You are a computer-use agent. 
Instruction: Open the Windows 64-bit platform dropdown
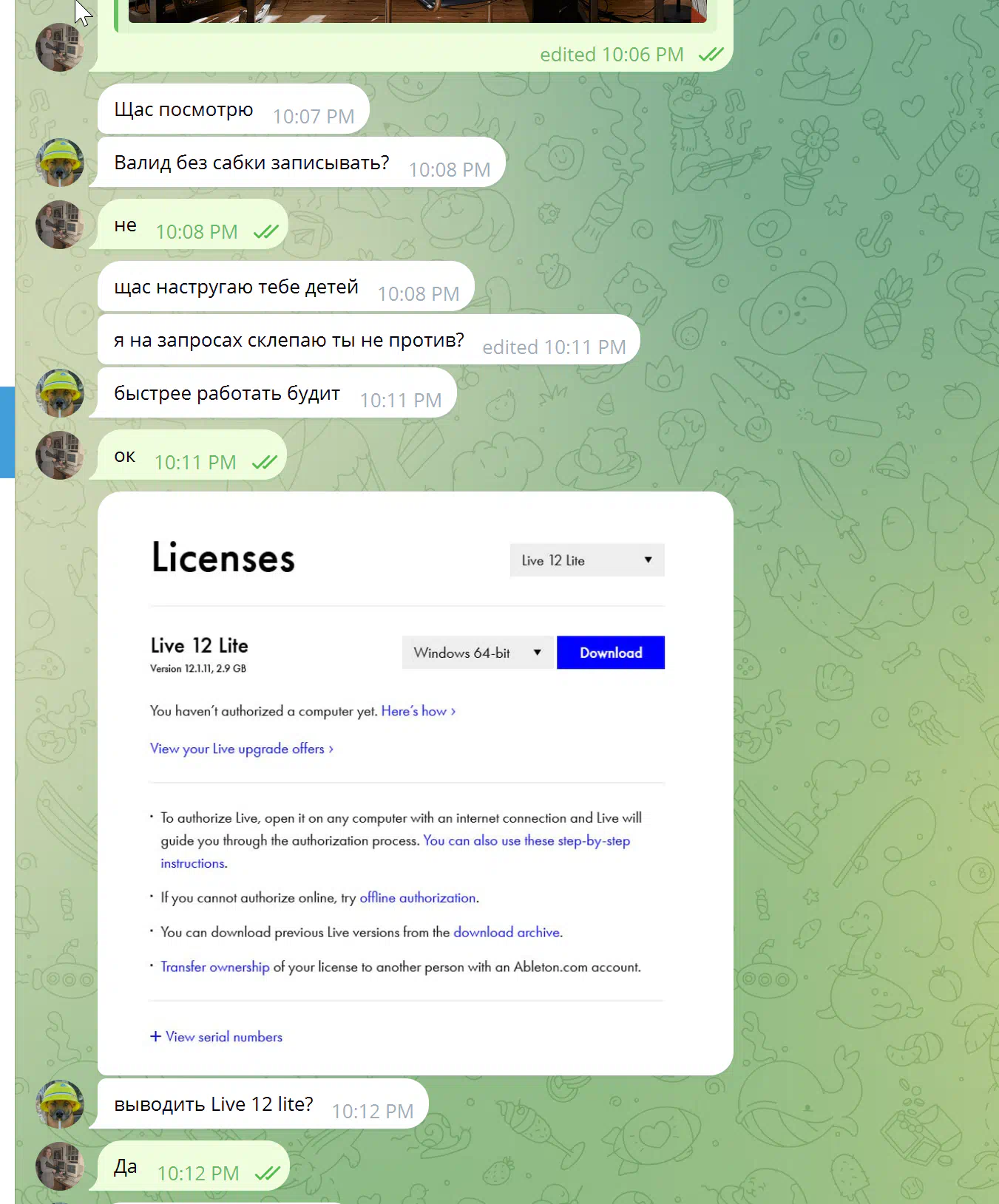pyautogui.click(x=478, y=653)
